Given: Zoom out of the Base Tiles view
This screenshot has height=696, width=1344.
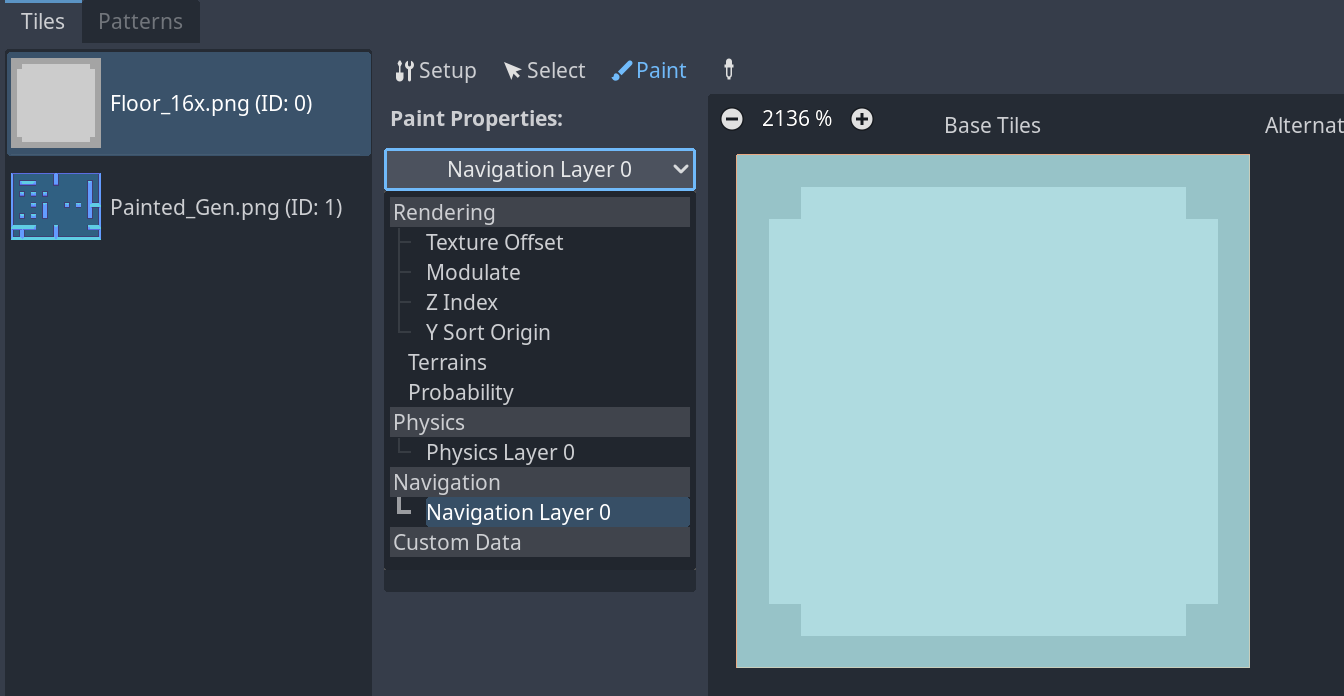Looking at the screenshot, I should point(732,118).
